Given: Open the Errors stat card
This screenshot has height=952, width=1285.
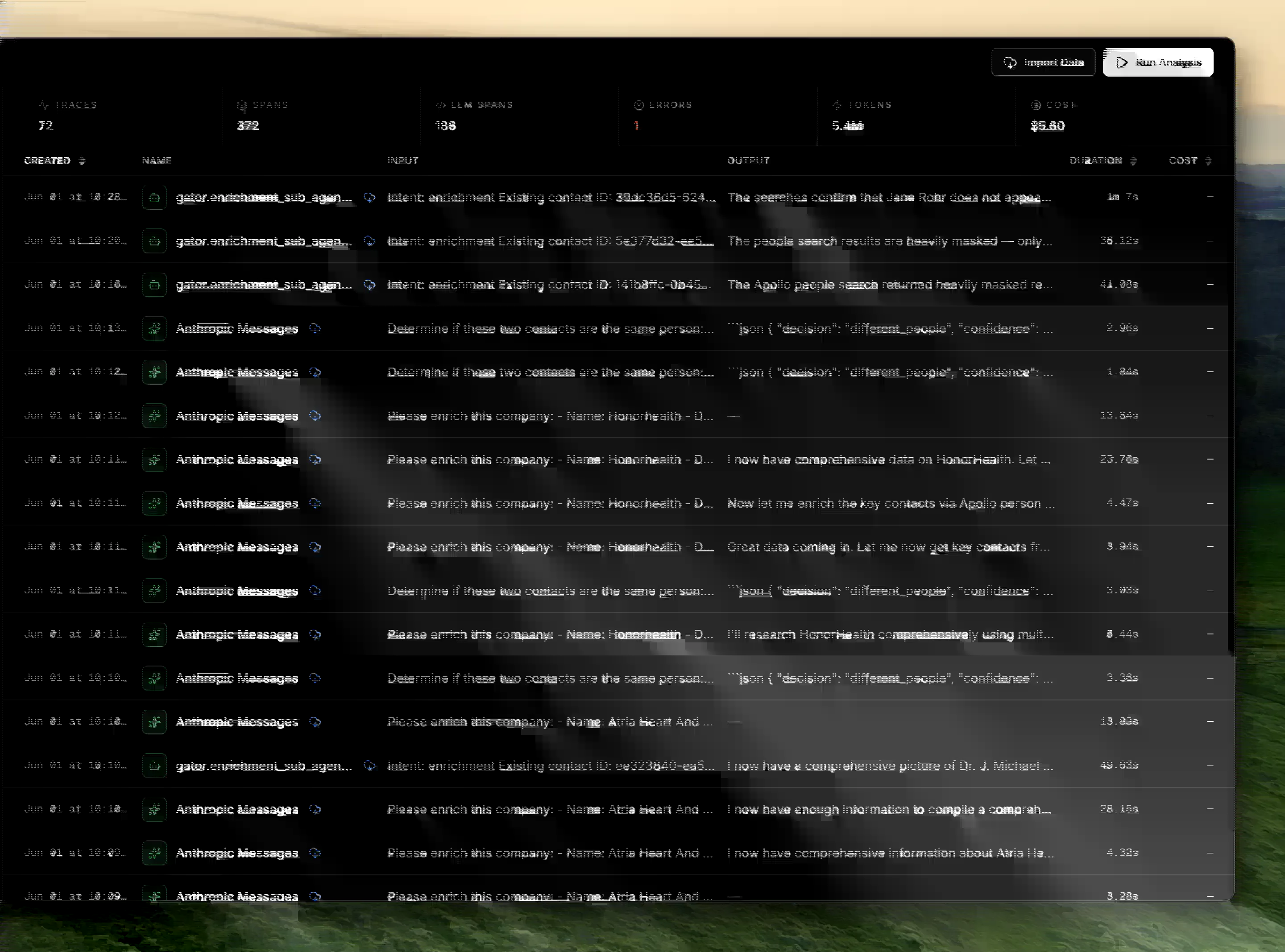Looking at the screenshot, I should tap(718, 116).
